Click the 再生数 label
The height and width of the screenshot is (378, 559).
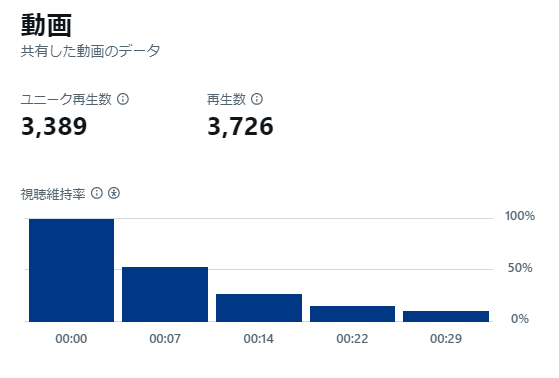coord(226,99)
